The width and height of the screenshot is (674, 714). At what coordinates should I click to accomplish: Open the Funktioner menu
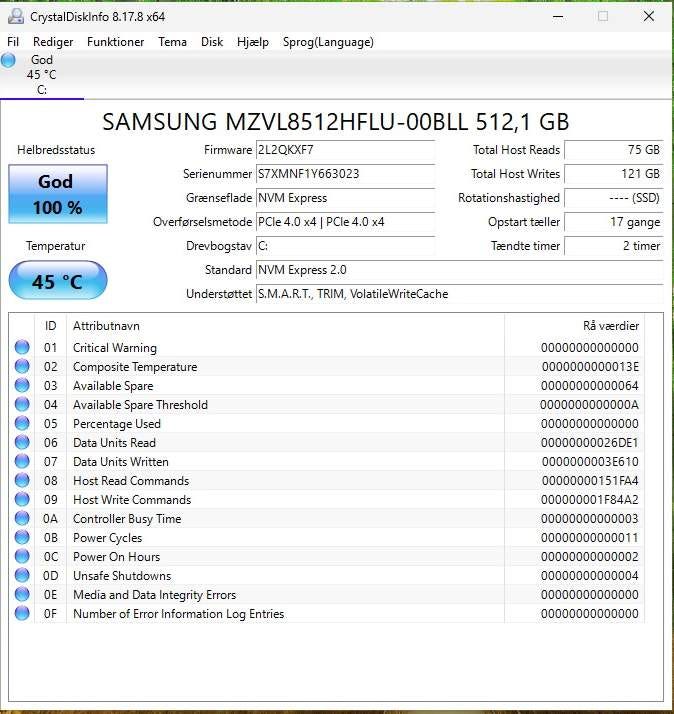(x=115, y=42)
